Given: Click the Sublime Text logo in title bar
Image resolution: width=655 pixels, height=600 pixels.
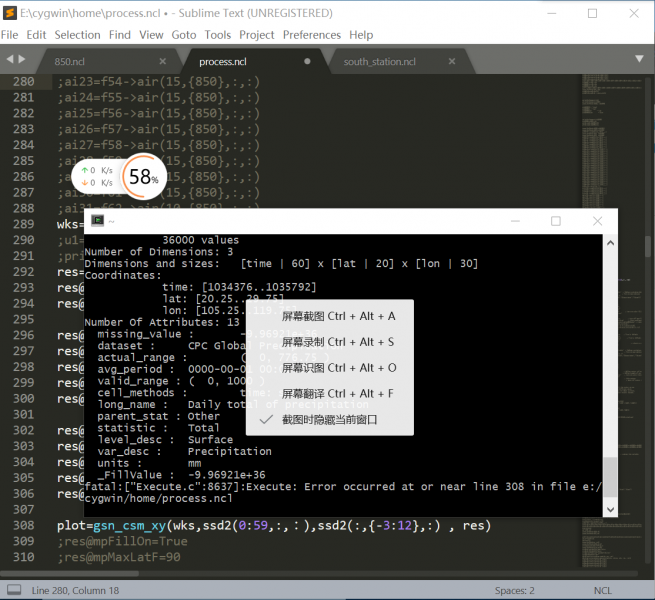Looking at the screenshot, I should (10, 13).
